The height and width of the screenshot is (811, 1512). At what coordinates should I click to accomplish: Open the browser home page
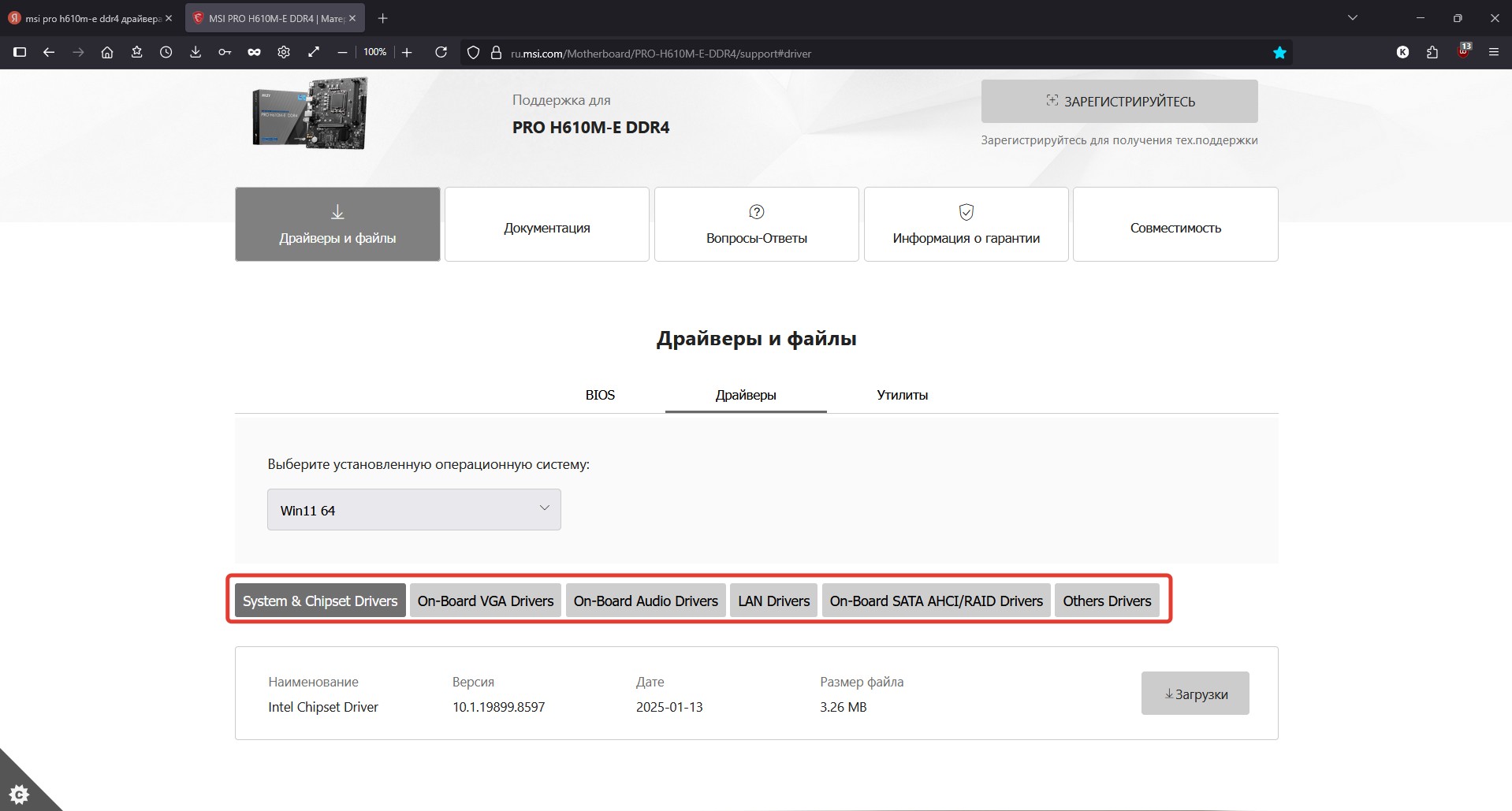107,52
